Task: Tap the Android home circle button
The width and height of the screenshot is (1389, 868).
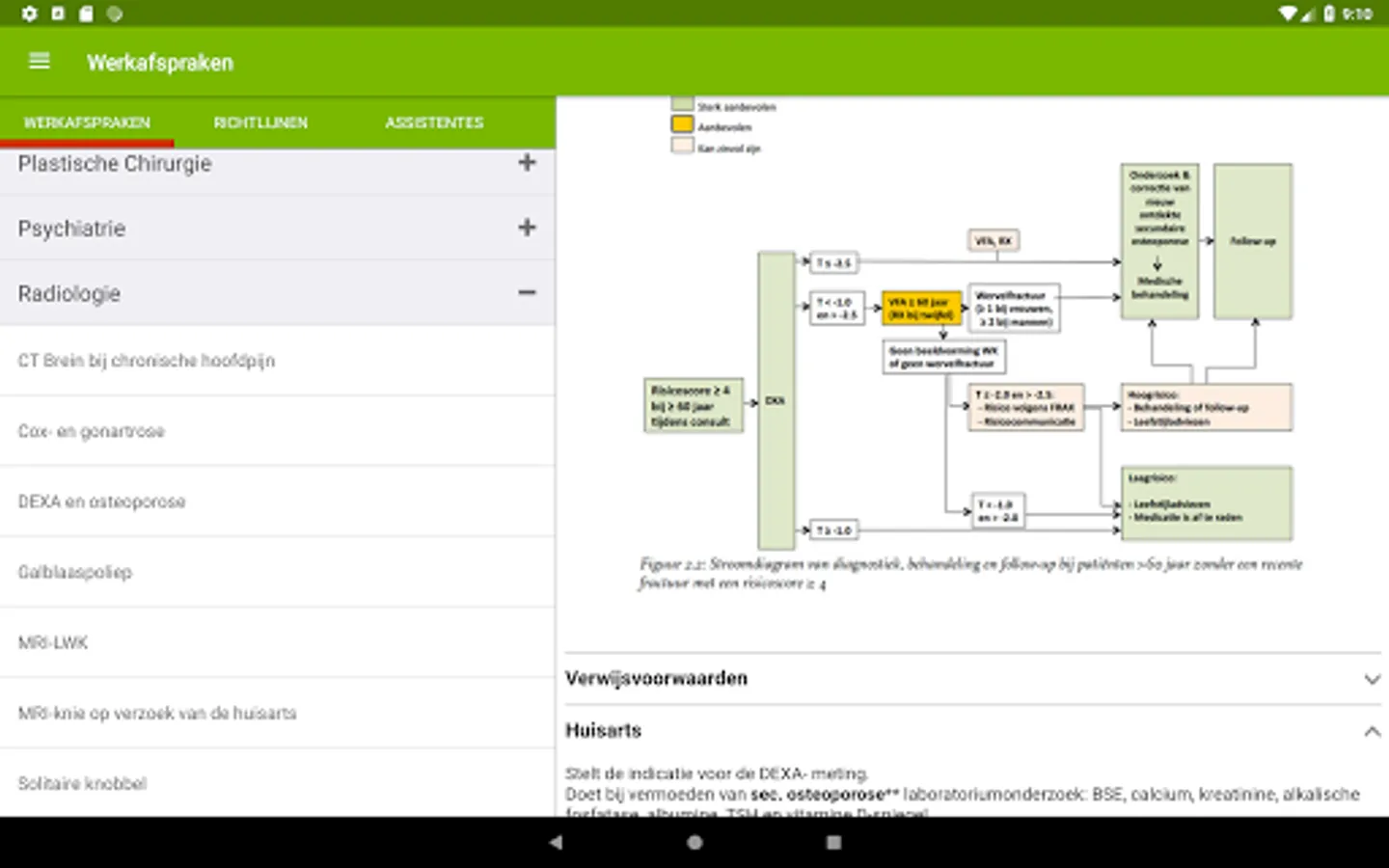Action: tap(694, 842)
